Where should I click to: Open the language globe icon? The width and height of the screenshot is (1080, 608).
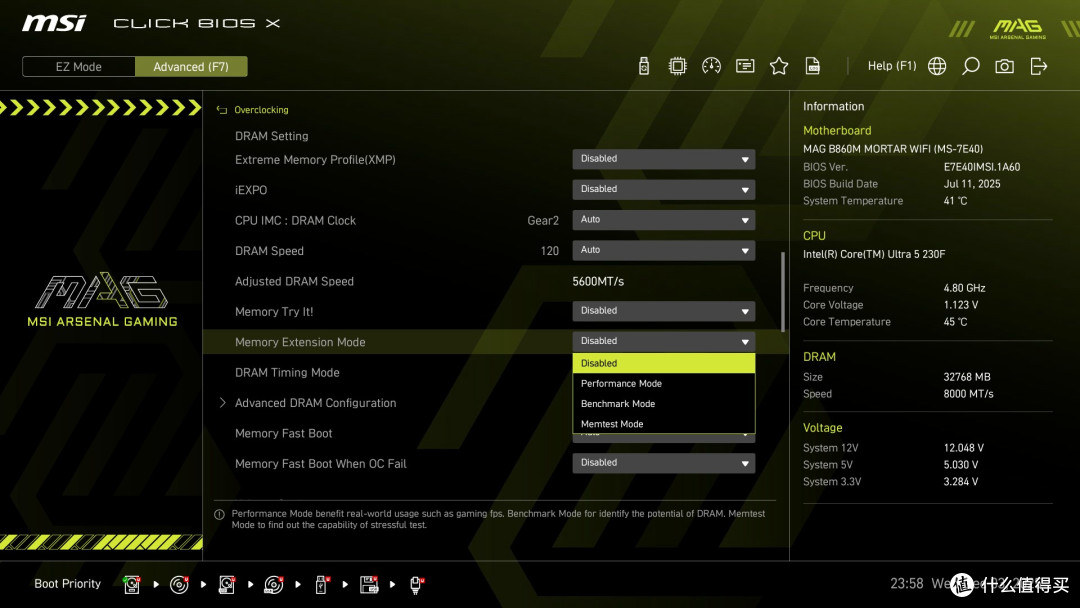tap(937, 66)
